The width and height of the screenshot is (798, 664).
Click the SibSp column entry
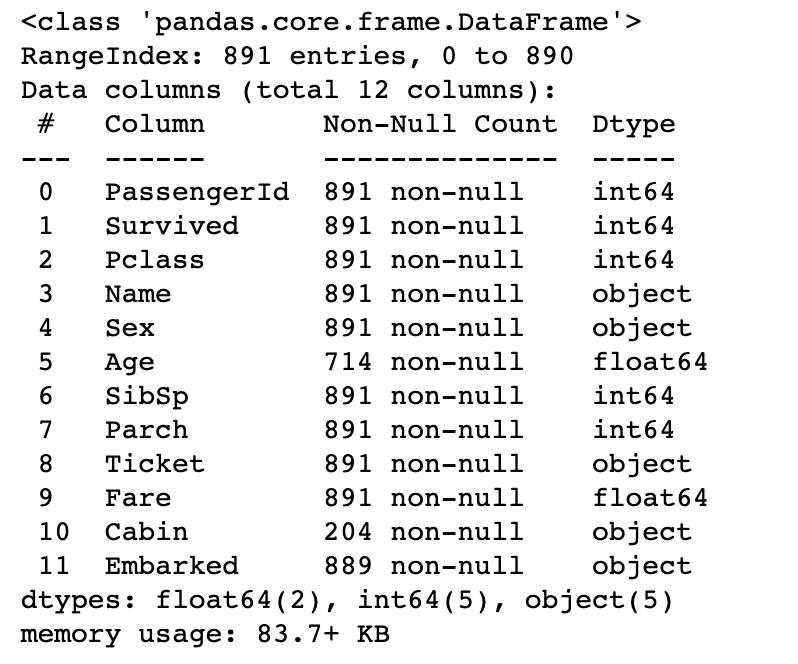pyautogui.click(x=146, y=396)
